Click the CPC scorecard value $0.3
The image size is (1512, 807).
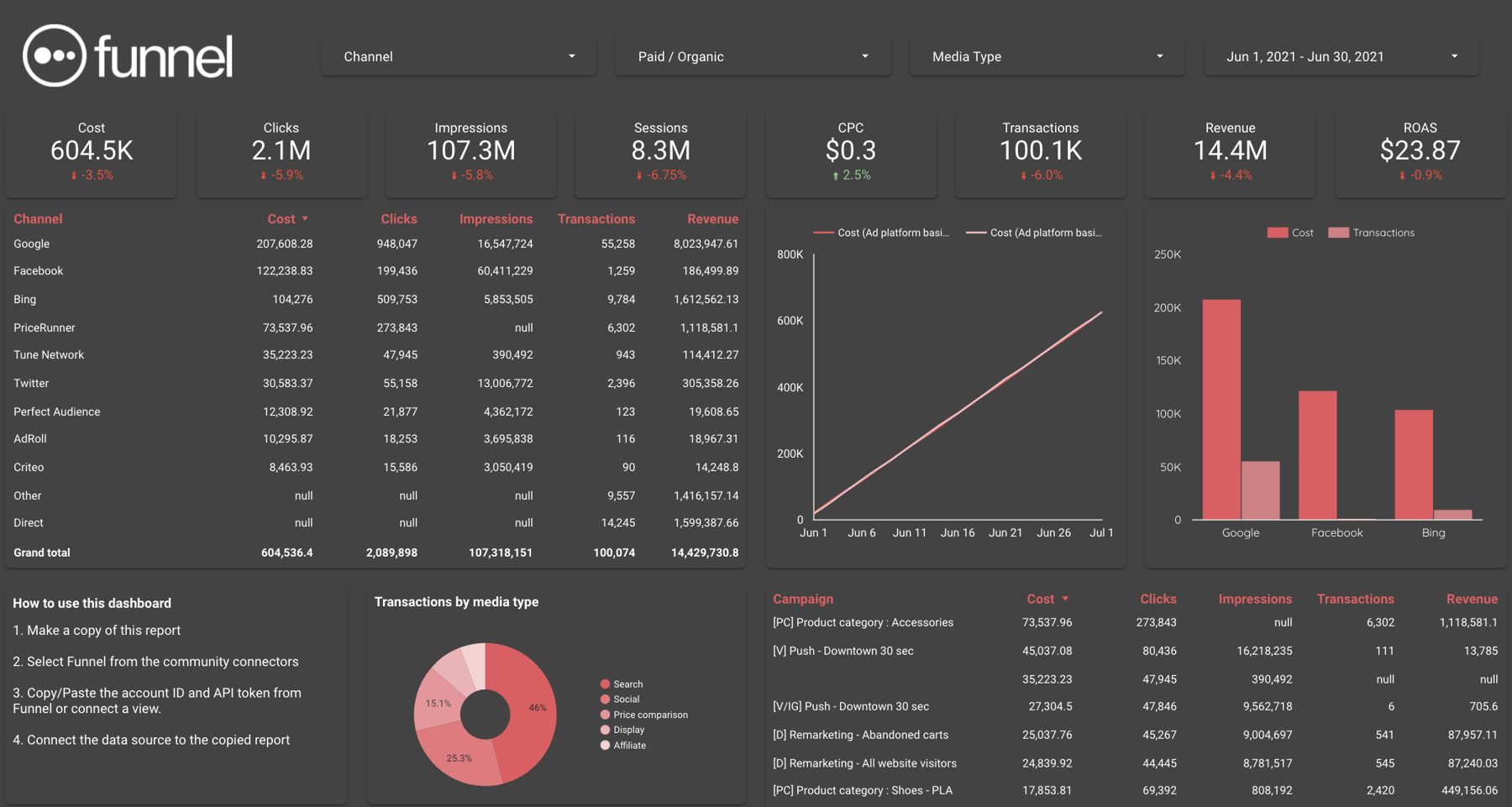point(851,150)
